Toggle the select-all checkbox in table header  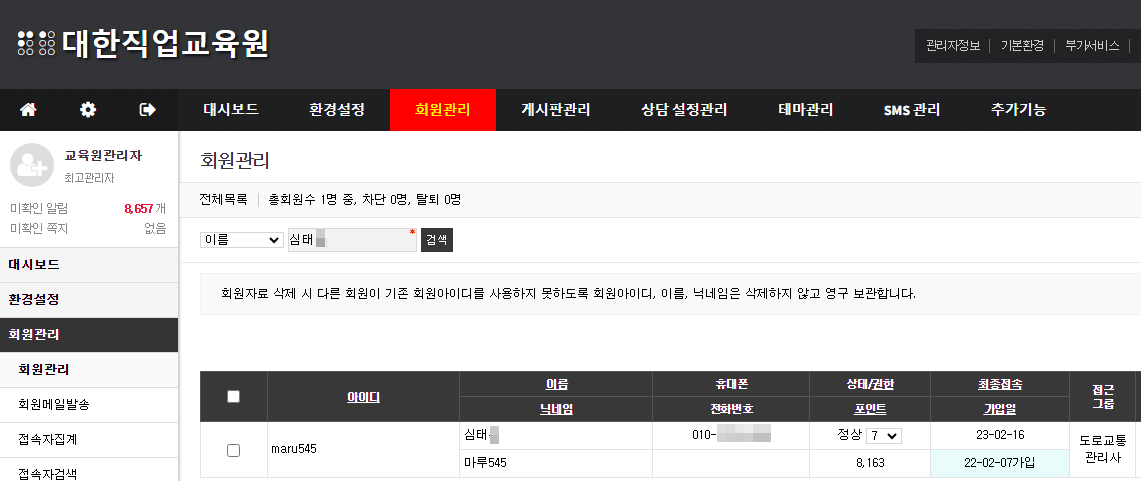coord(233,396)
